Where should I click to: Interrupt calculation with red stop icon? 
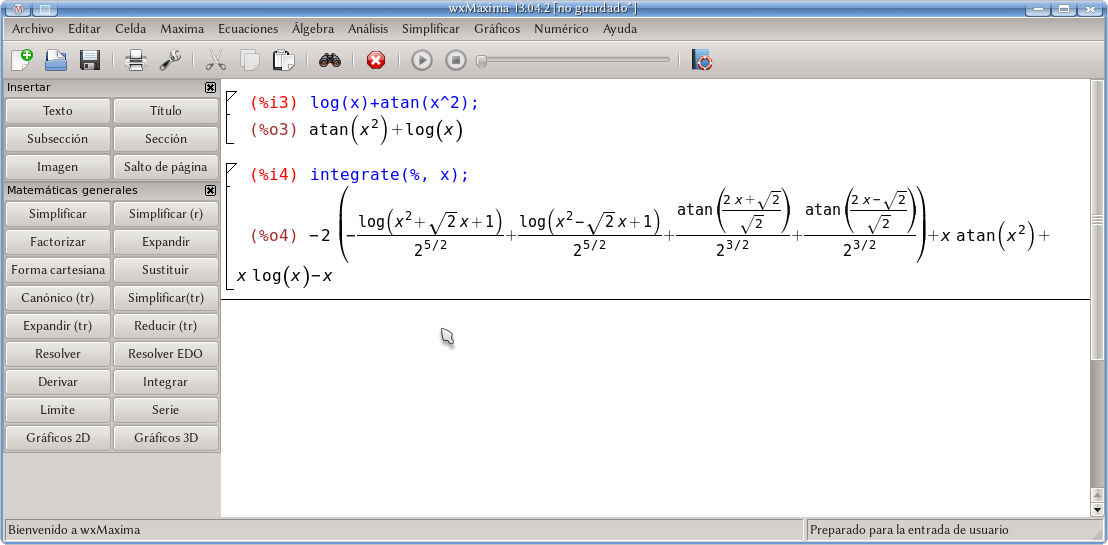[376, 61]
